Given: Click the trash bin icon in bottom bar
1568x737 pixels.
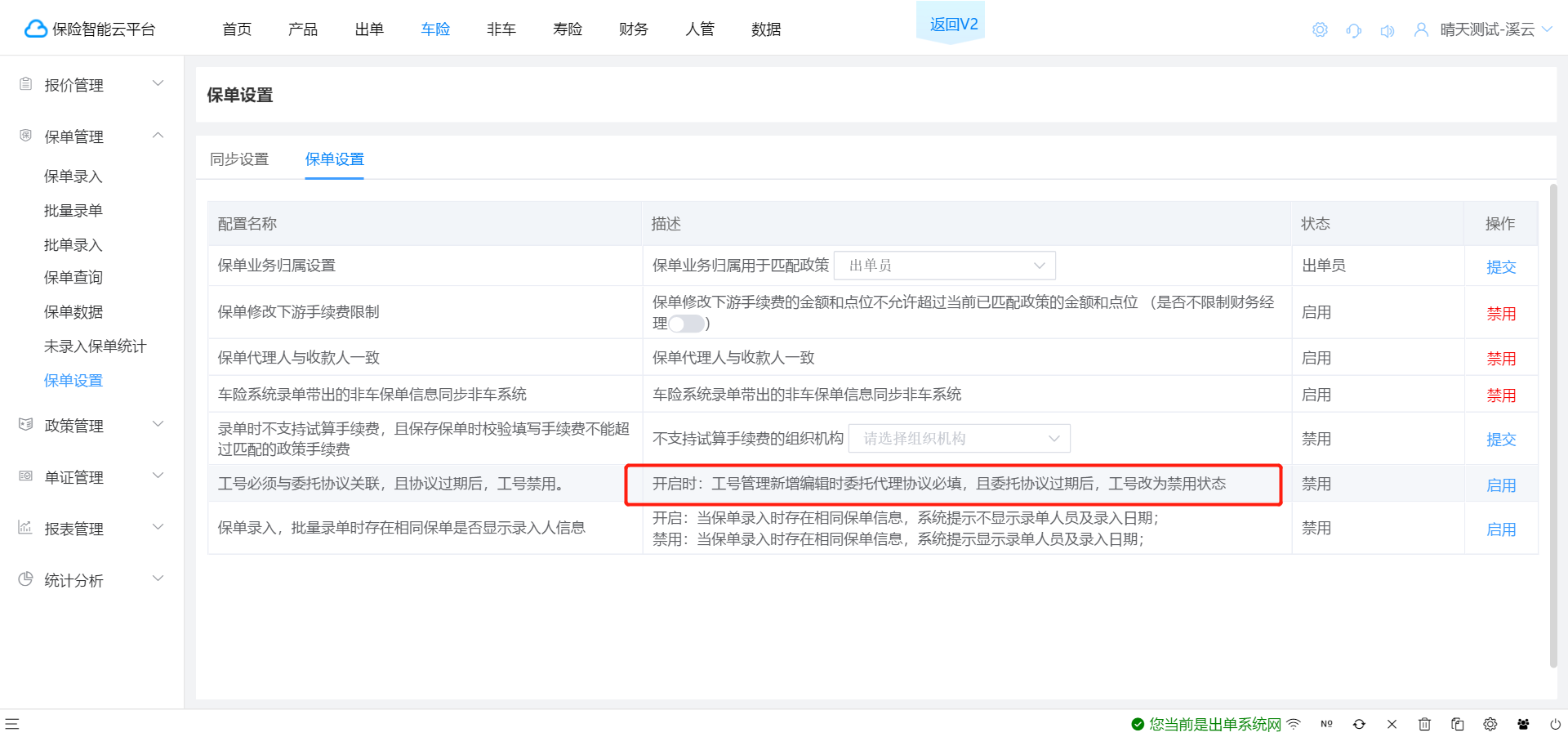Looking at the screenshot, I should (1424, 724).
